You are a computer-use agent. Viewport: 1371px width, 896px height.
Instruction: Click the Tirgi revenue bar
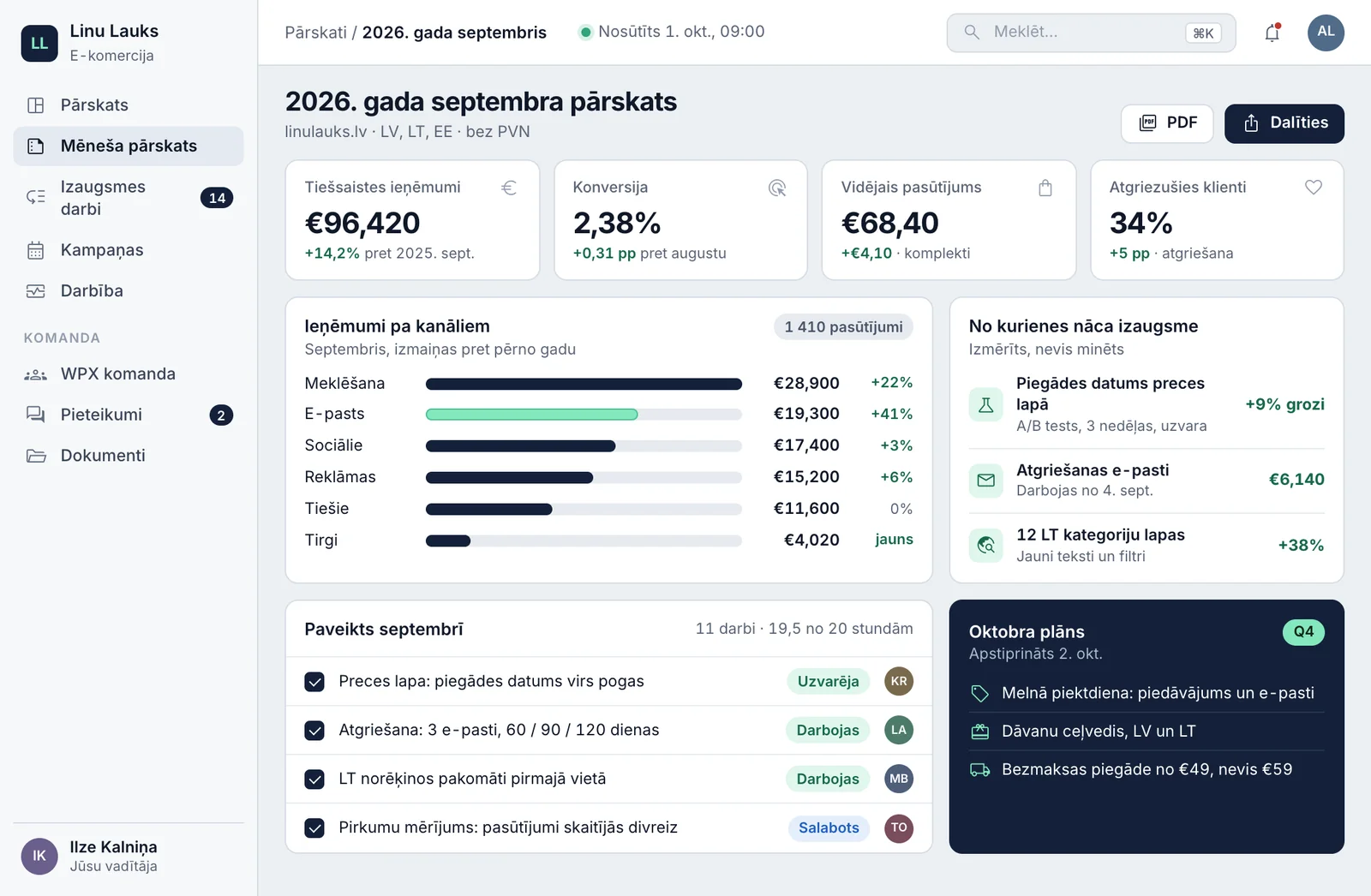pyautogui.click(x=448, y=541)
